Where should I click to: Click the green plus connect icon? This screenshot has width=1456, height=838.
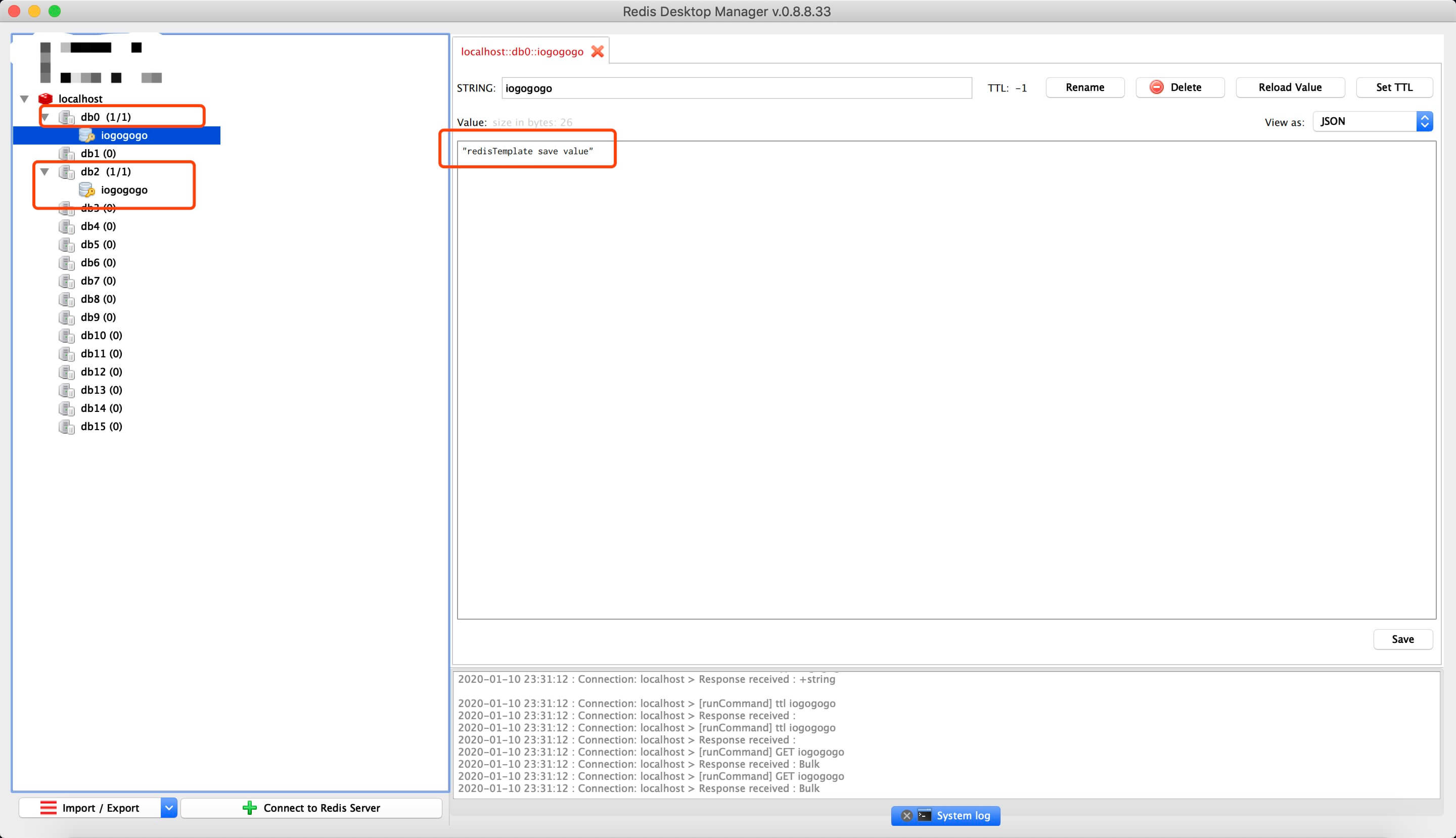click(x=249, y=808)
